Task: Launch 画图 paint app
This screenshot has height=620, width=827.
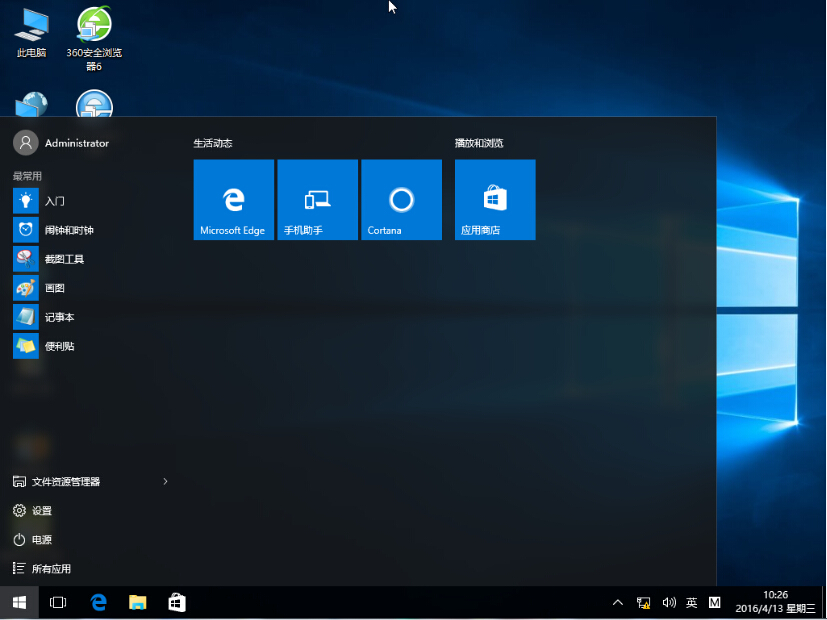Action: click(90, 288)
